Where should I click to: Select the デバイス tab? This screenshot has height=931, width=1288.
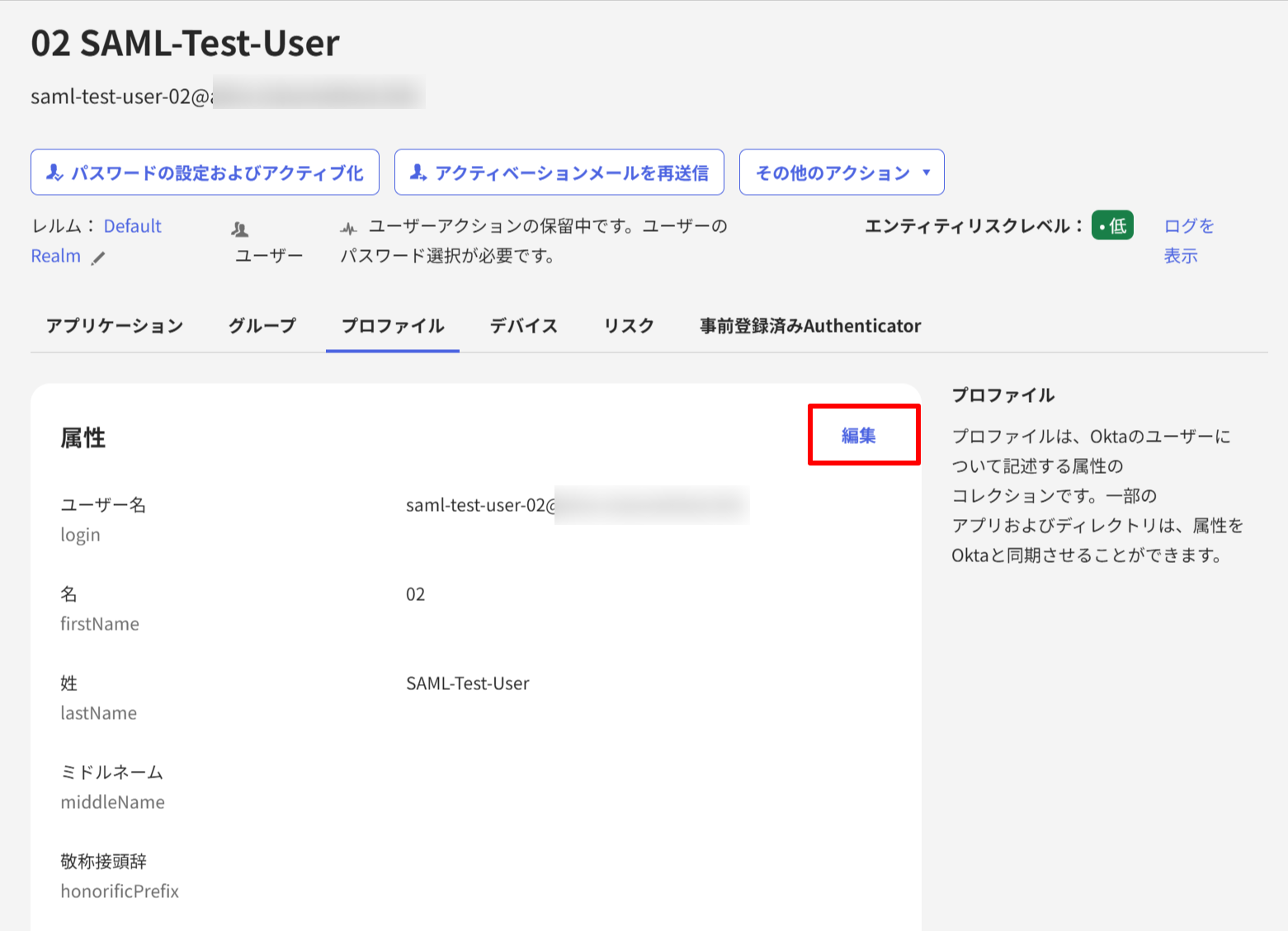pyautogui.click(x=523, y=326)
